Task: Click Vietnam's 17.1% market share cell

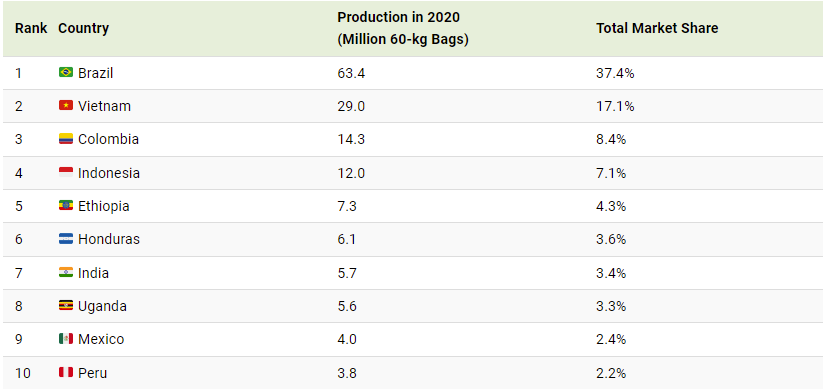Action: [x=615, y=106]
